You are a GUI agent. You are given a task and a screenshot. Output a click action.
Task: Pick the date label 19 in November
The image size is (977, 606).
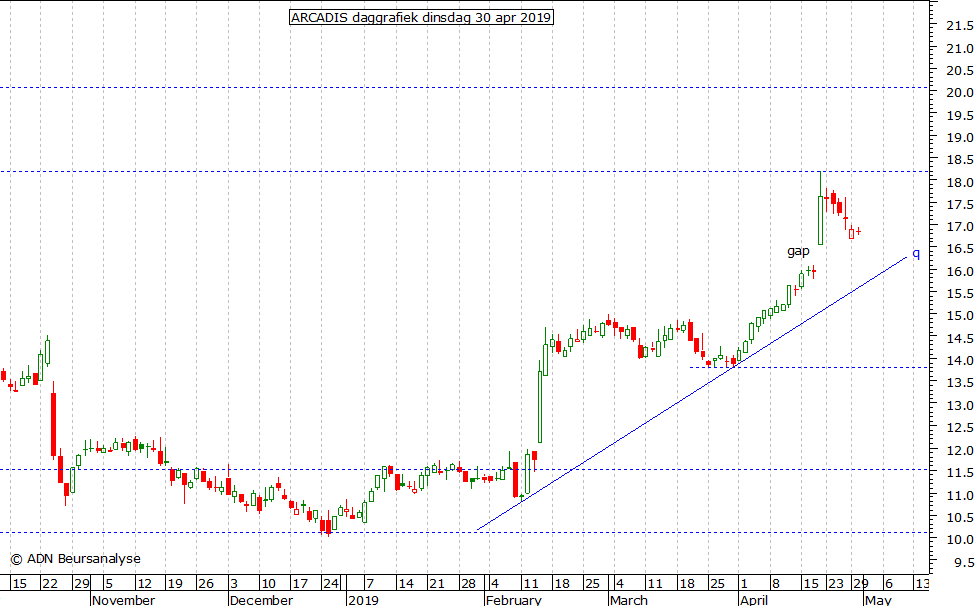click(175, 584)
